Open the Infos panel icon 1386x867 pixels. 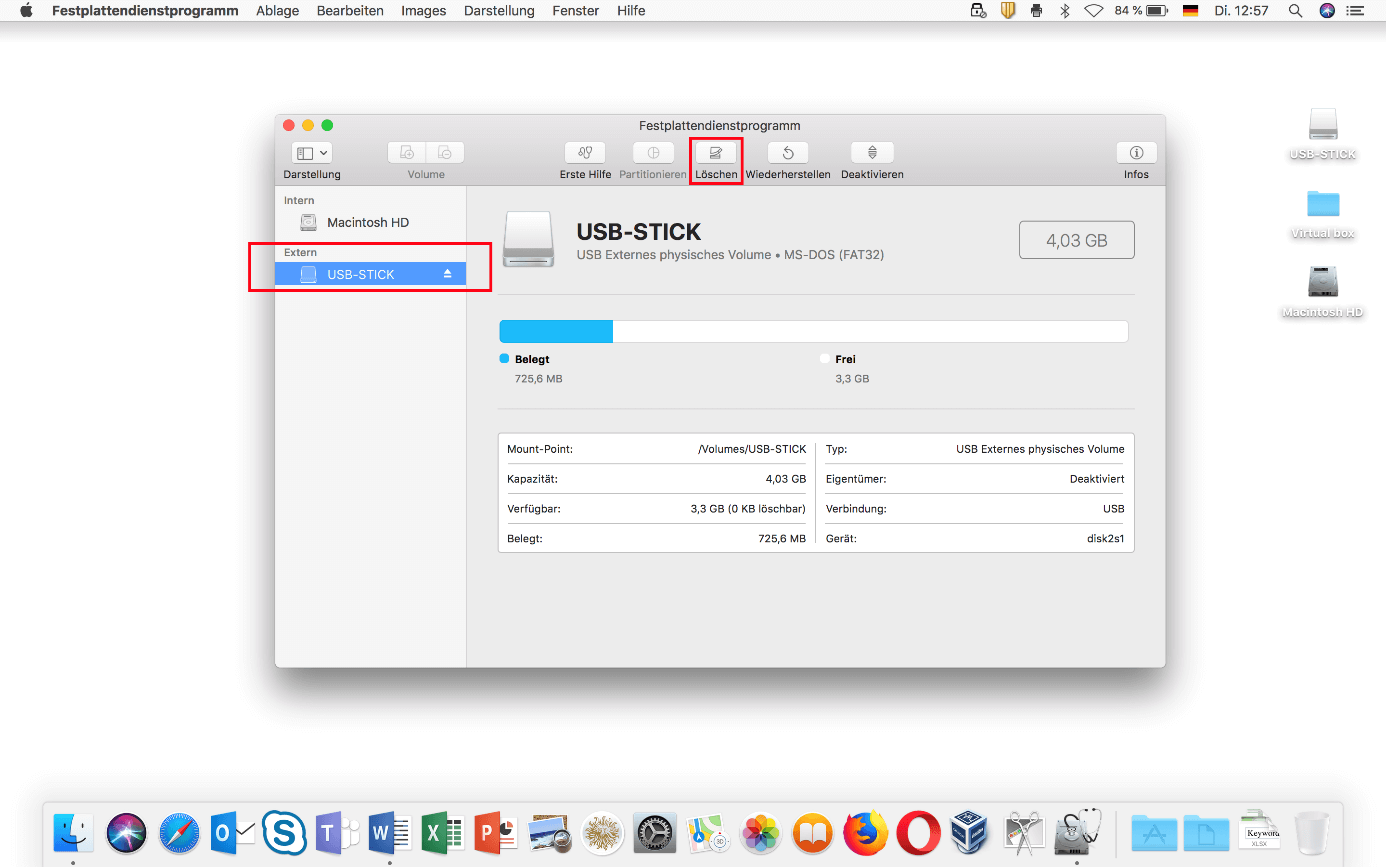(x=1136, y=153)
